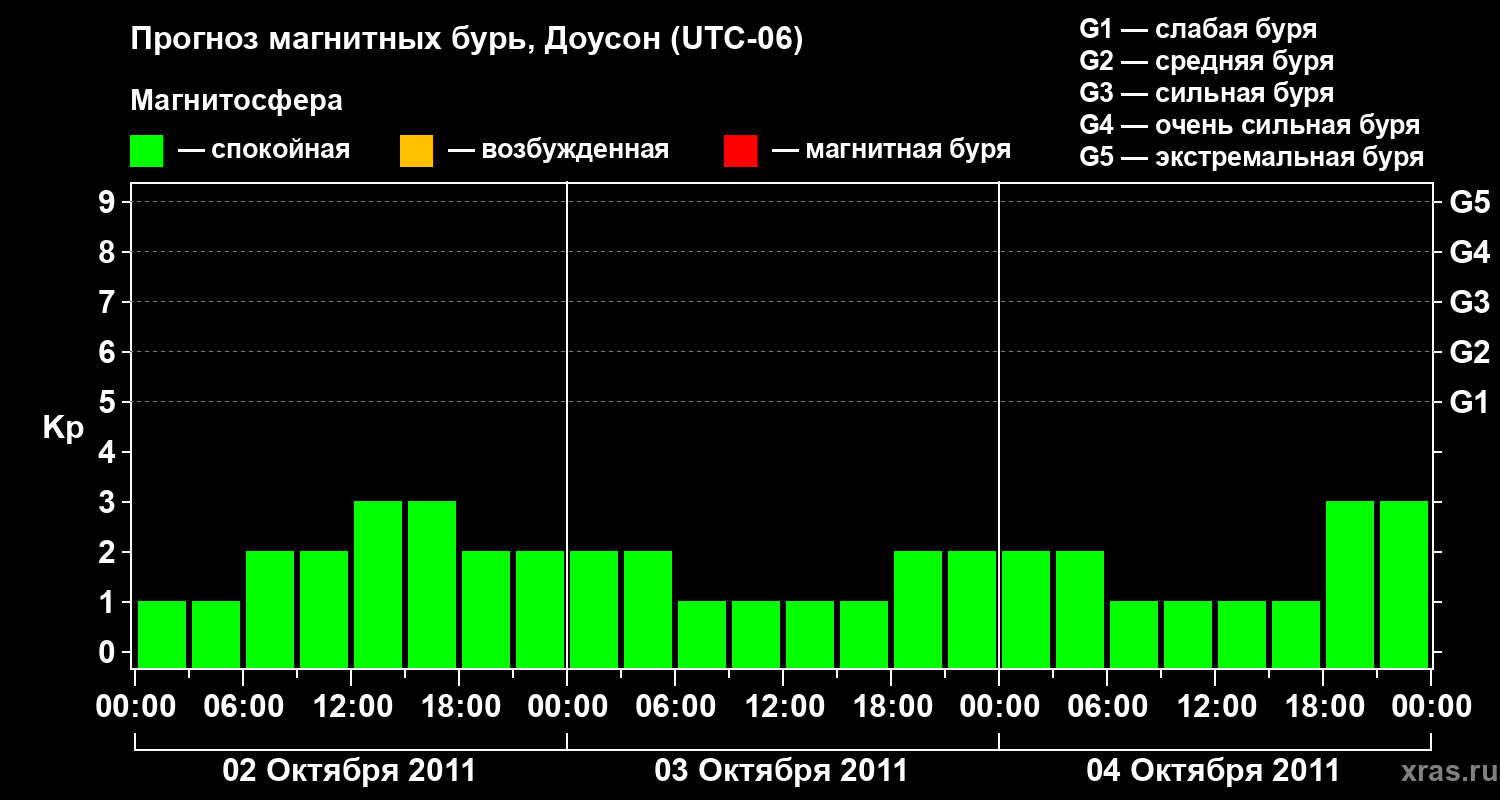Click 'G2 — средняя буря' legend line
This screenshot has height=800, width=1500.
[x=1207, y=61]
